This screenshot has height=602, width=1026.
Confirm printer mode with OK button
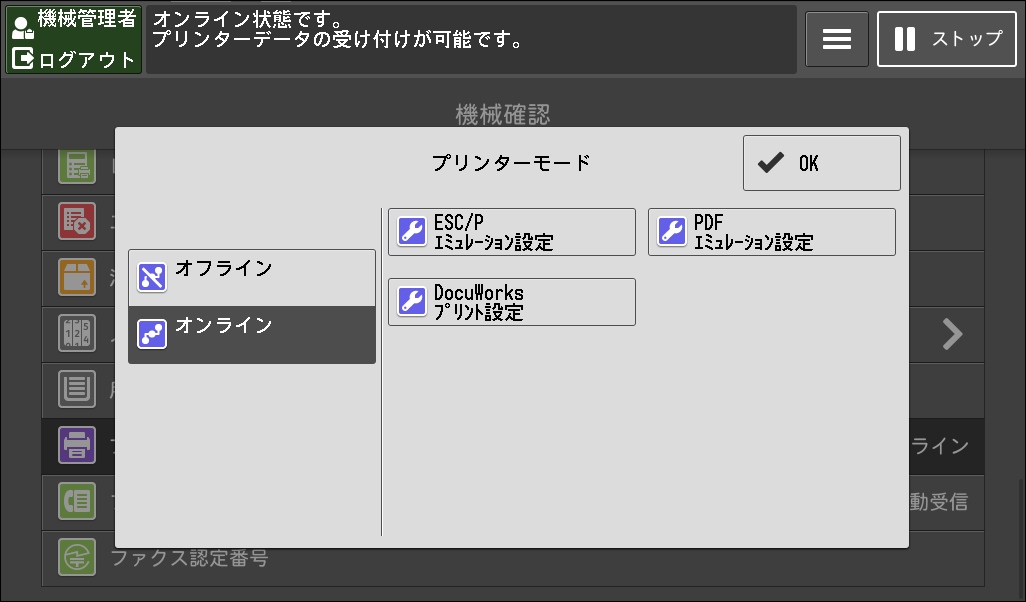[822, 163]
